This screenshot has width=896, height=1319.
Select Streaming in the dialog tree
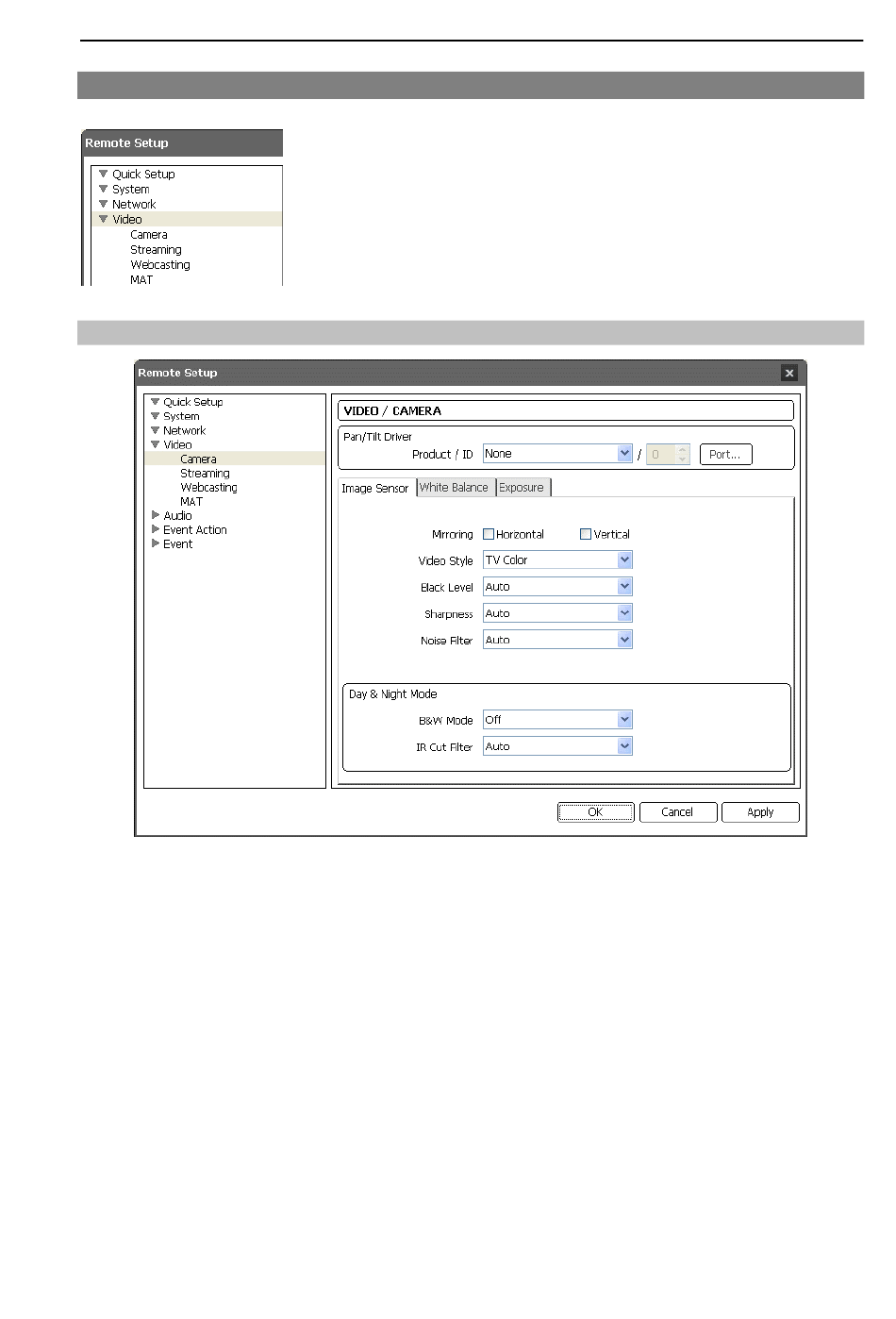[205, 474]
